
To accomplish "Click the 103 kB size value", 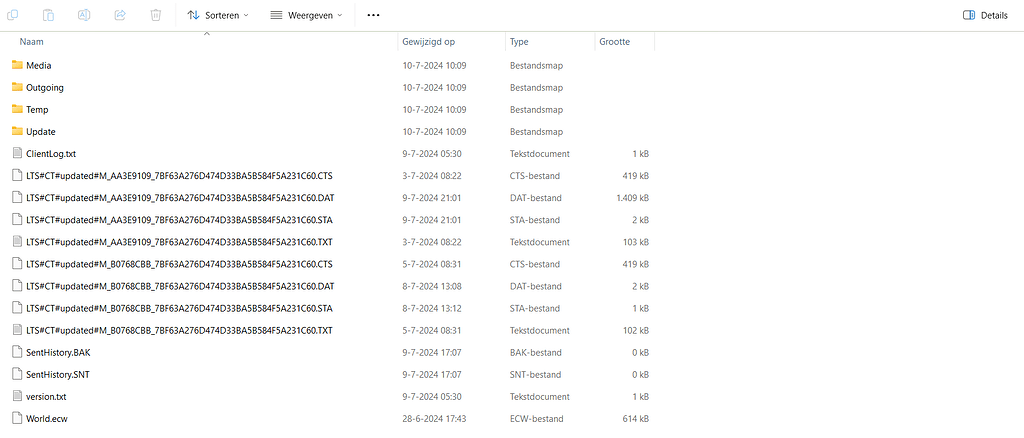I will (636, 242).
